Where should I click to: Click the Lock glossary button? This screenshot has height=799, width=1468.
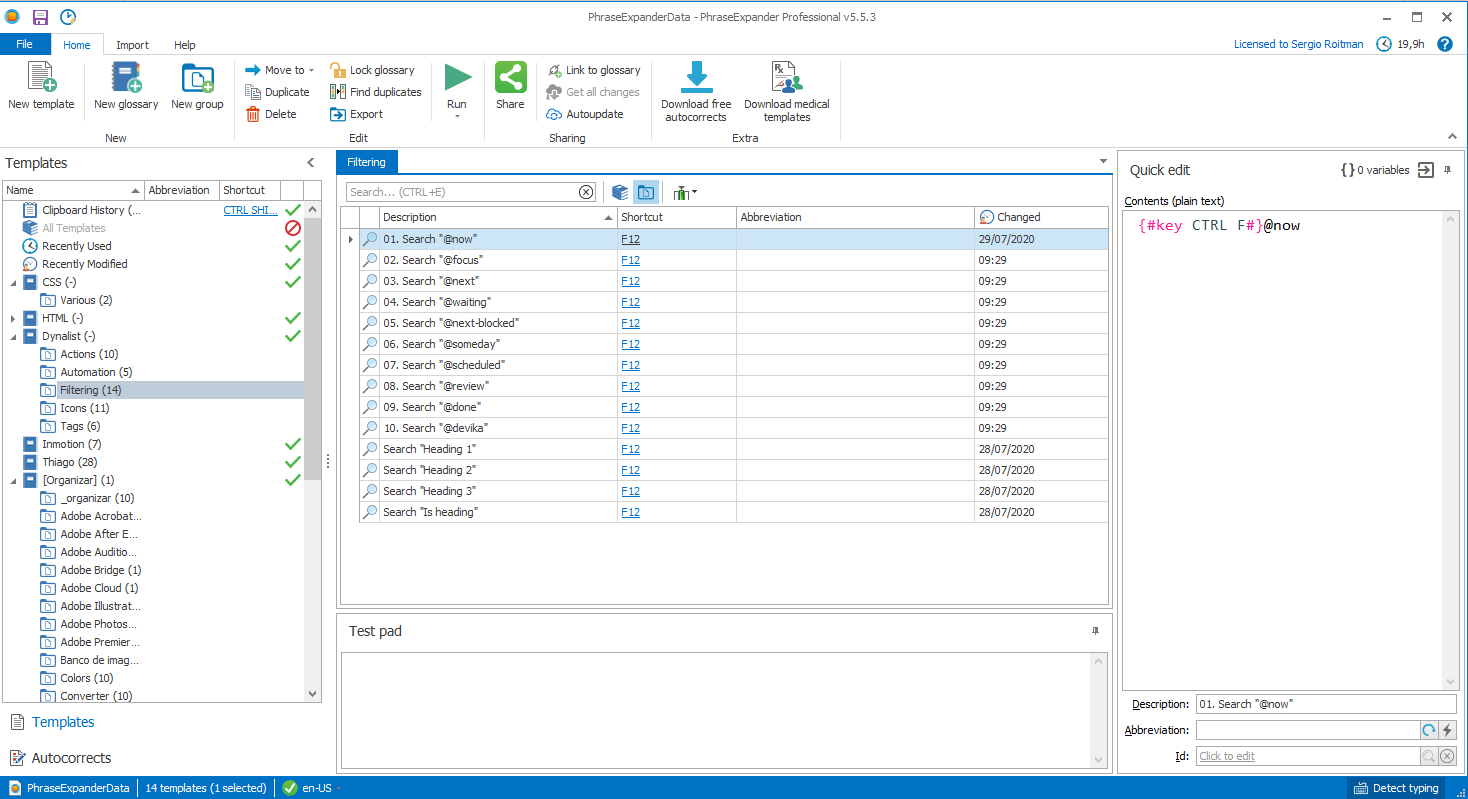[372, 70]
